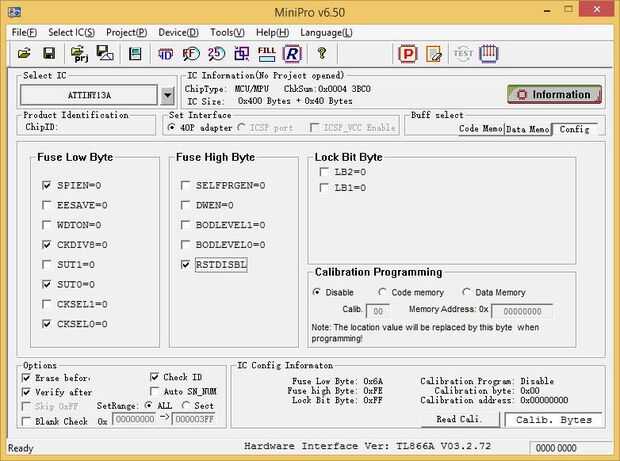Select Data Memory calibration option
The height and width of the screenshot is (461, 620).
(466, 292)
